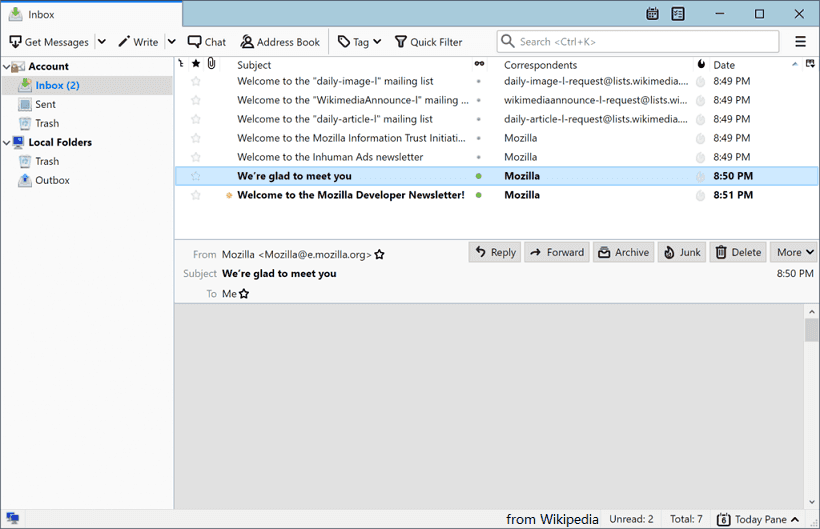Image resolution: width=820 pixels, height=529 pixels.
Task: Click the global search field
Action: coord(638,42)
